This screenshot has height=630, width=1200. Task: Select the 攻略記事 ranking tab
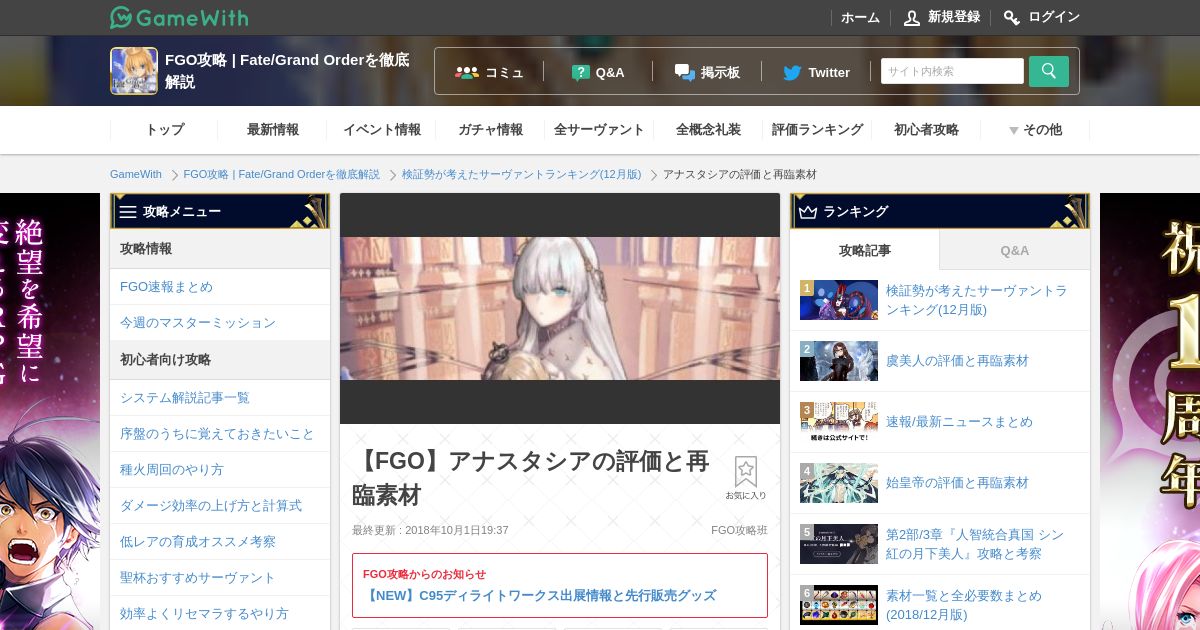point(865,250)
